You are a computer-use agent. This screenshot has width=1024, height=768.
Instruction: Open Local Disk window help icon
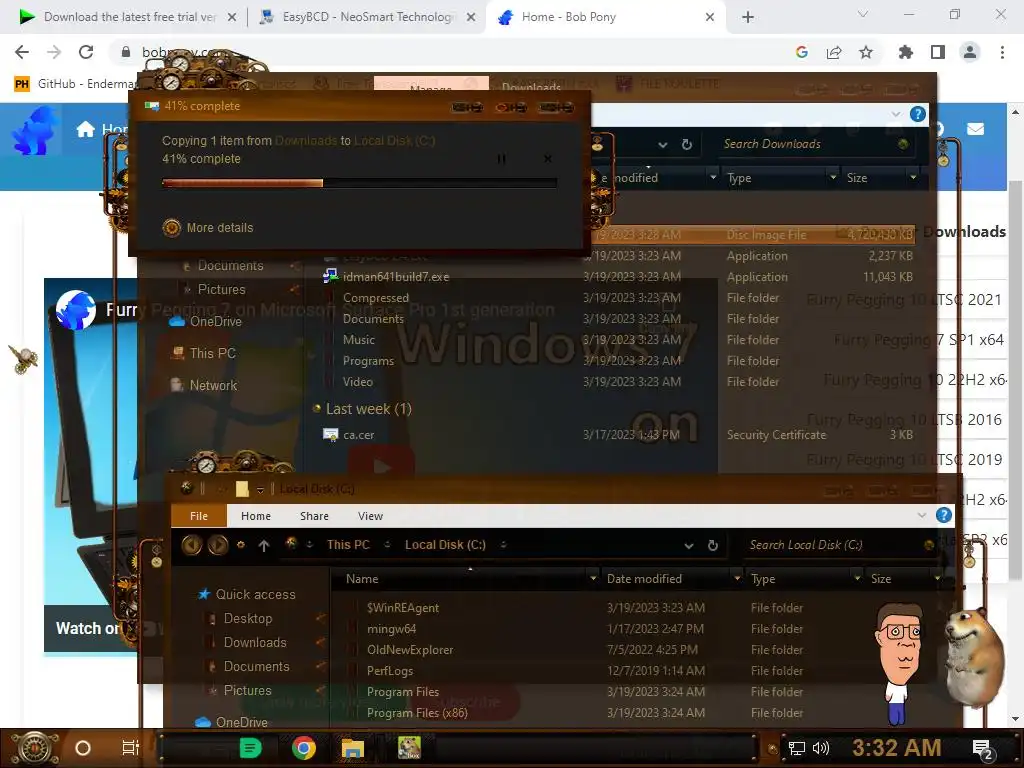[944, 515]
